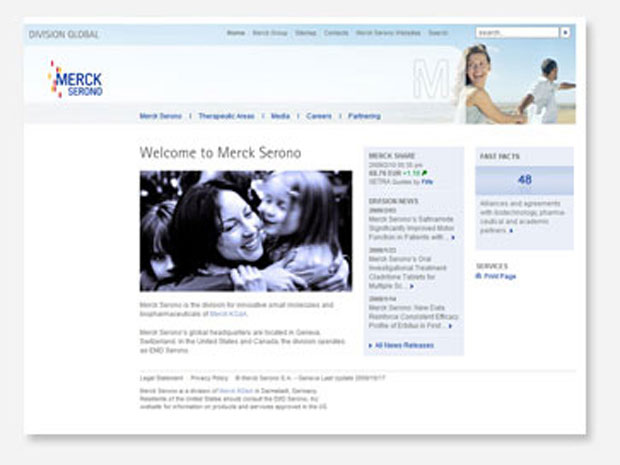Click the search submit arrow button

(565, 33)
